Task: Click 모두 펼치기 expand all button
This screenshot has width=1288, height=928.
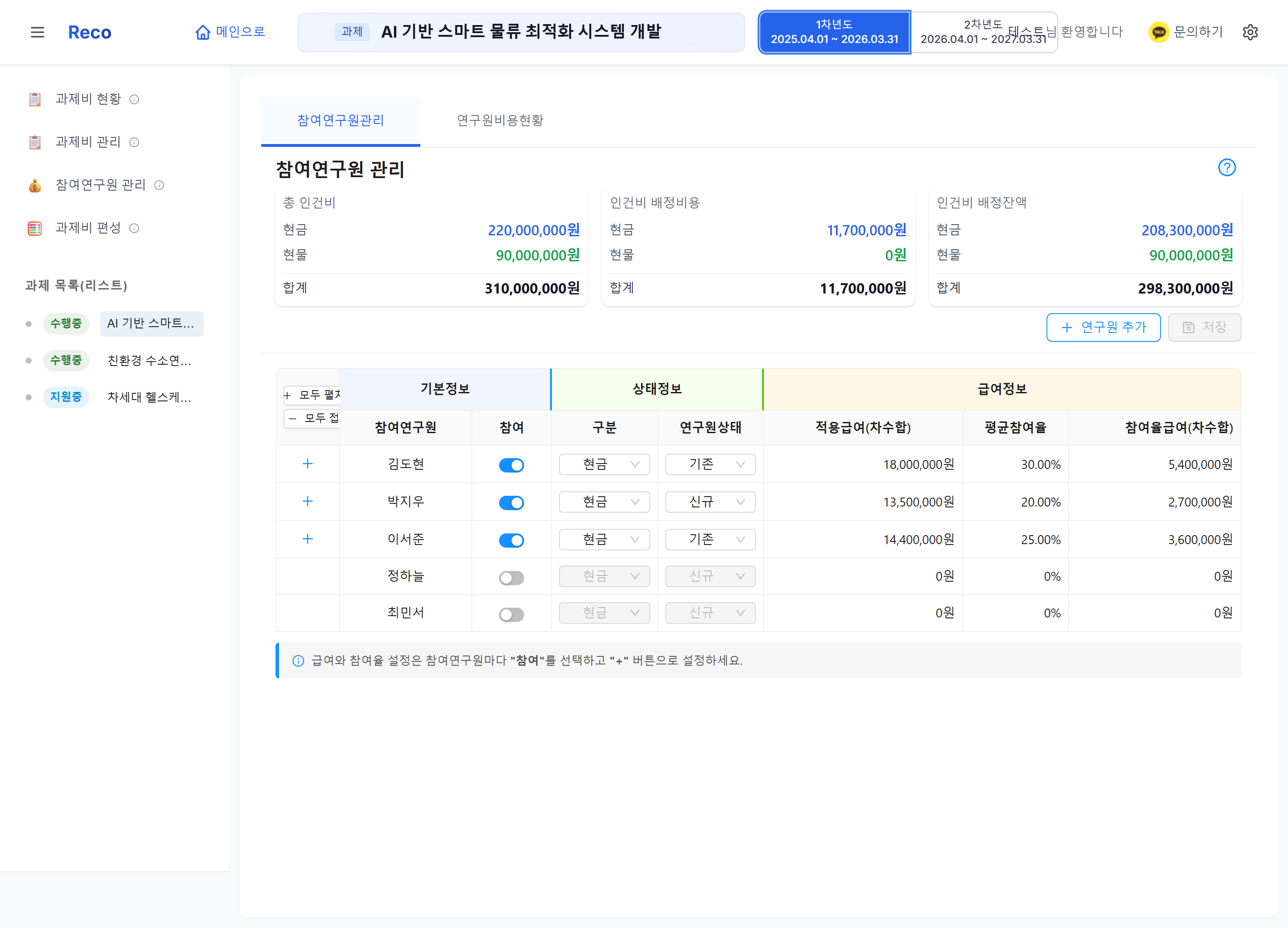Action: pyautogui.click(x=312, y=395)
